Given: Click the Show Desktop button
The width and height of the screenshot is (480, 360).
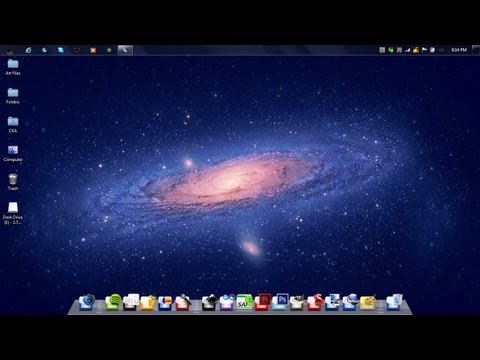Looking at the screenshot, I should [x=476, y=50].
